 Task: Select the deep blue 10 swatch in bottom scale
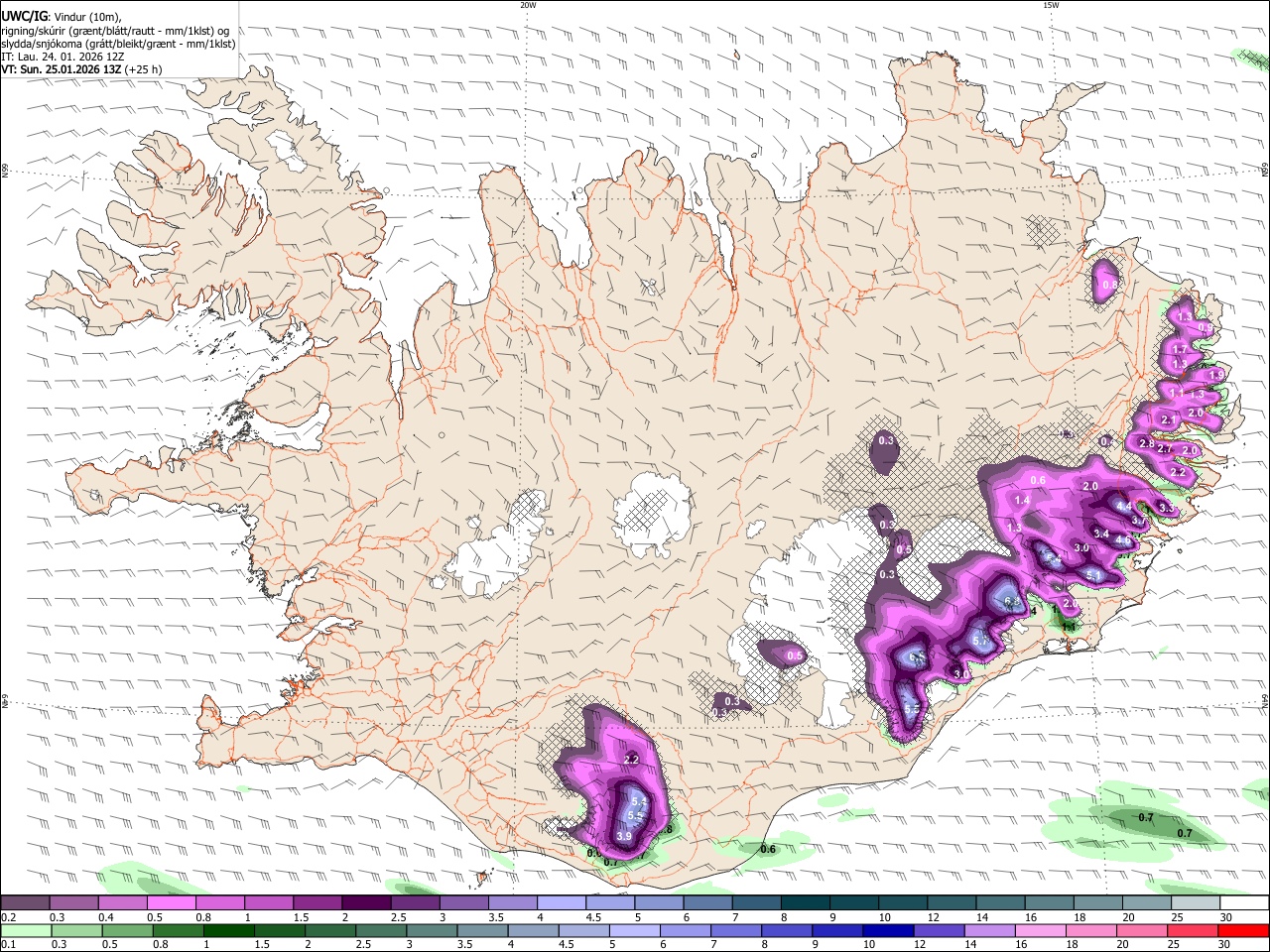point(888,930)
